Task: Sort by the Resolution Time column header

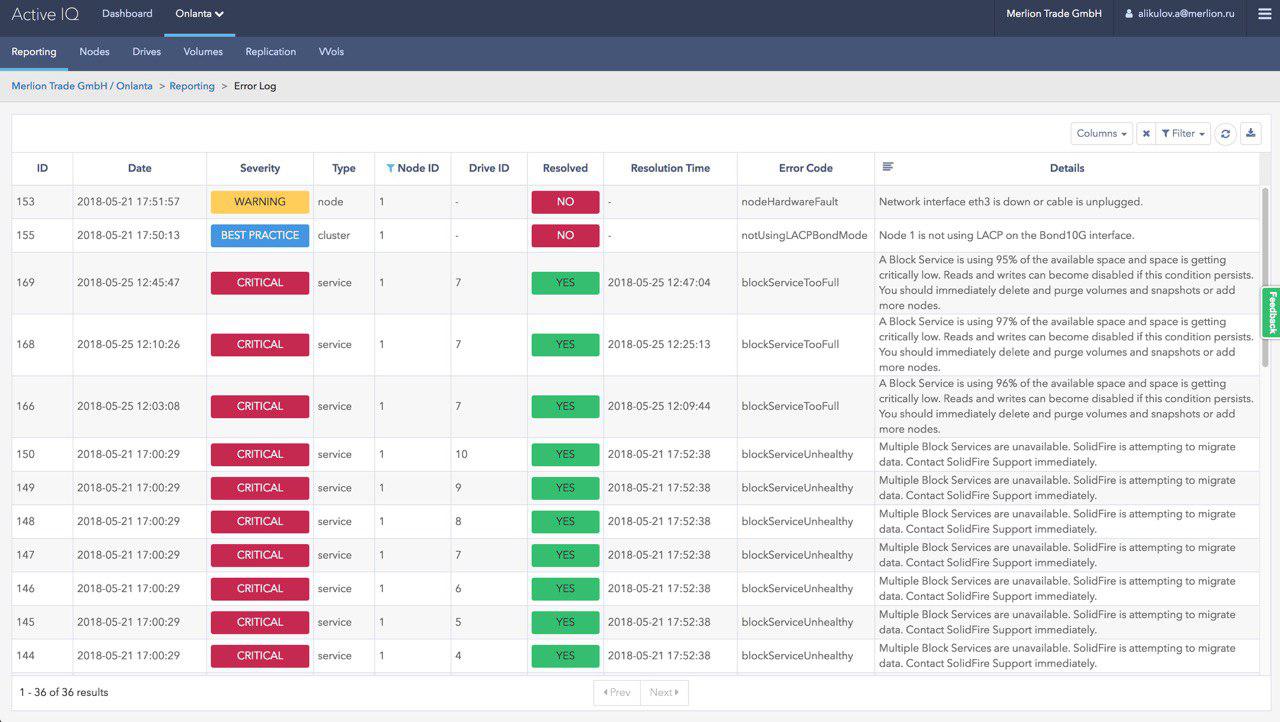Action: [x=670, y=168]
